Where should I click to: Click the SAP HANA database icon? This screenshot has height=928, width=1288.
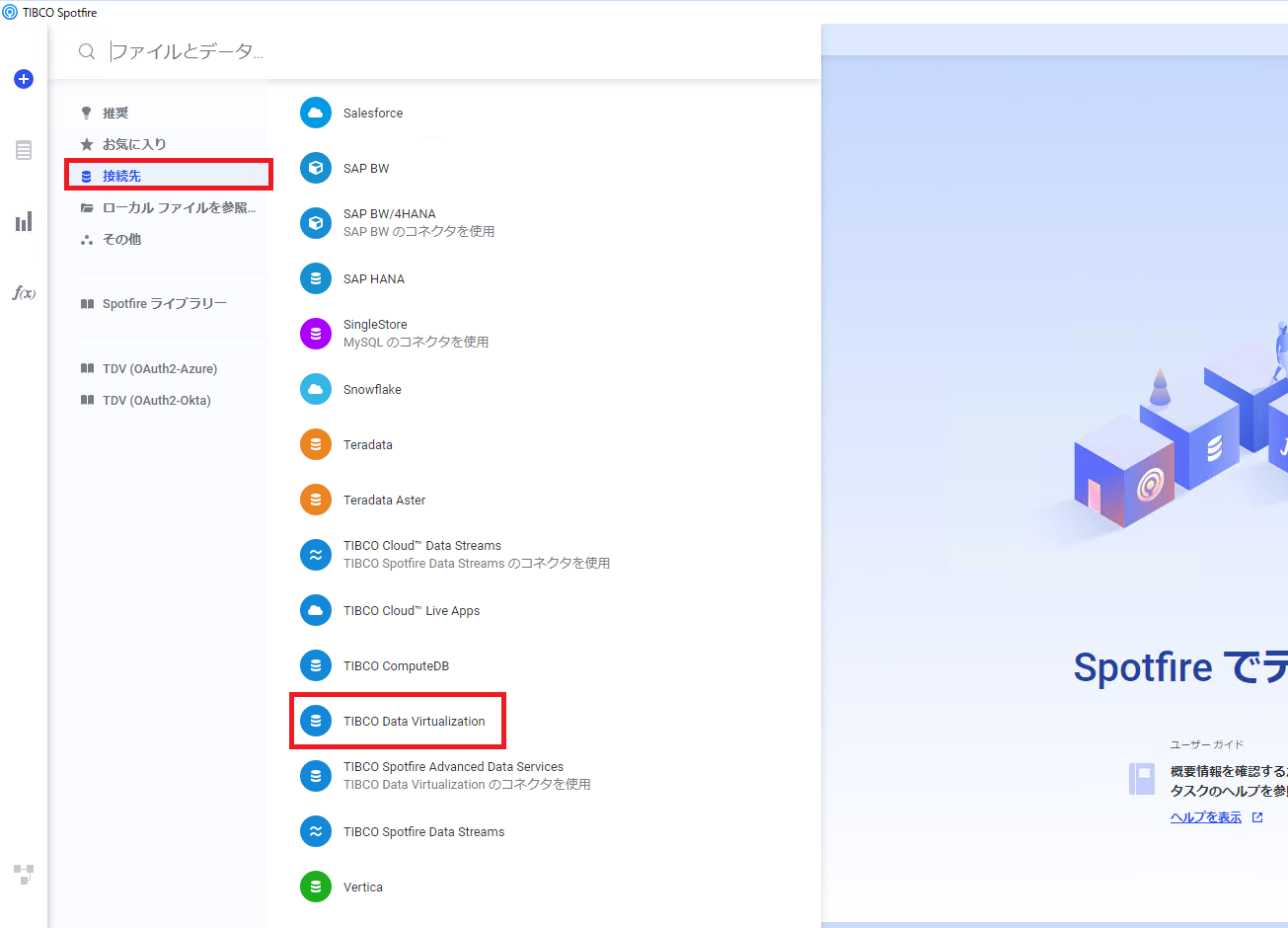[x=316, y=279]
